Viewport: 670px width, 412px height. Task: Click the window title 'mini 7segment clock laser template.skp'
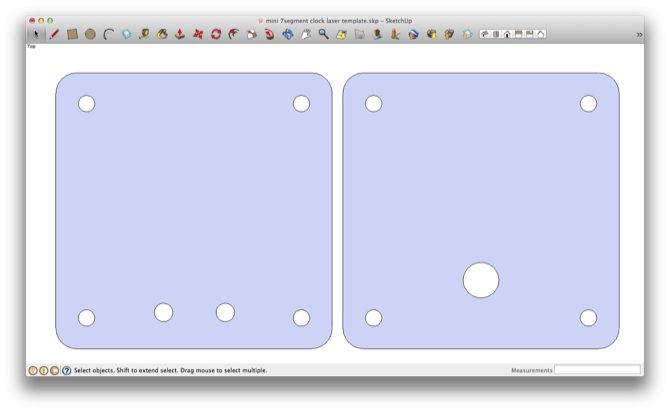point(322,21)
